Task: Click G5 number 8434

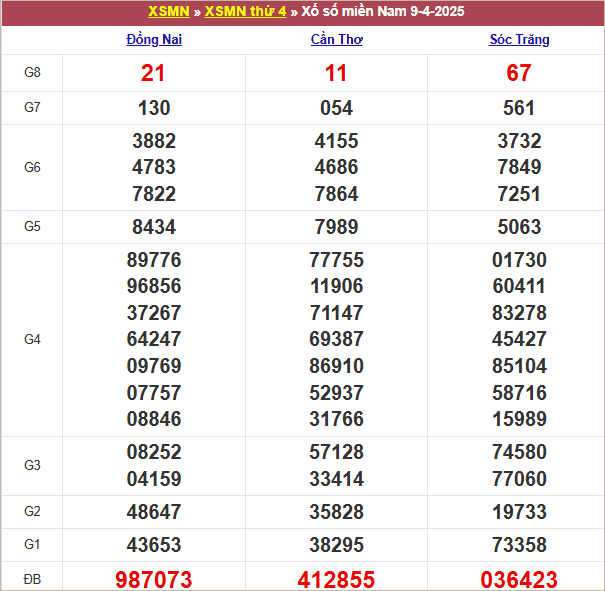Action: pyautogui.click(x=154, y=226)
